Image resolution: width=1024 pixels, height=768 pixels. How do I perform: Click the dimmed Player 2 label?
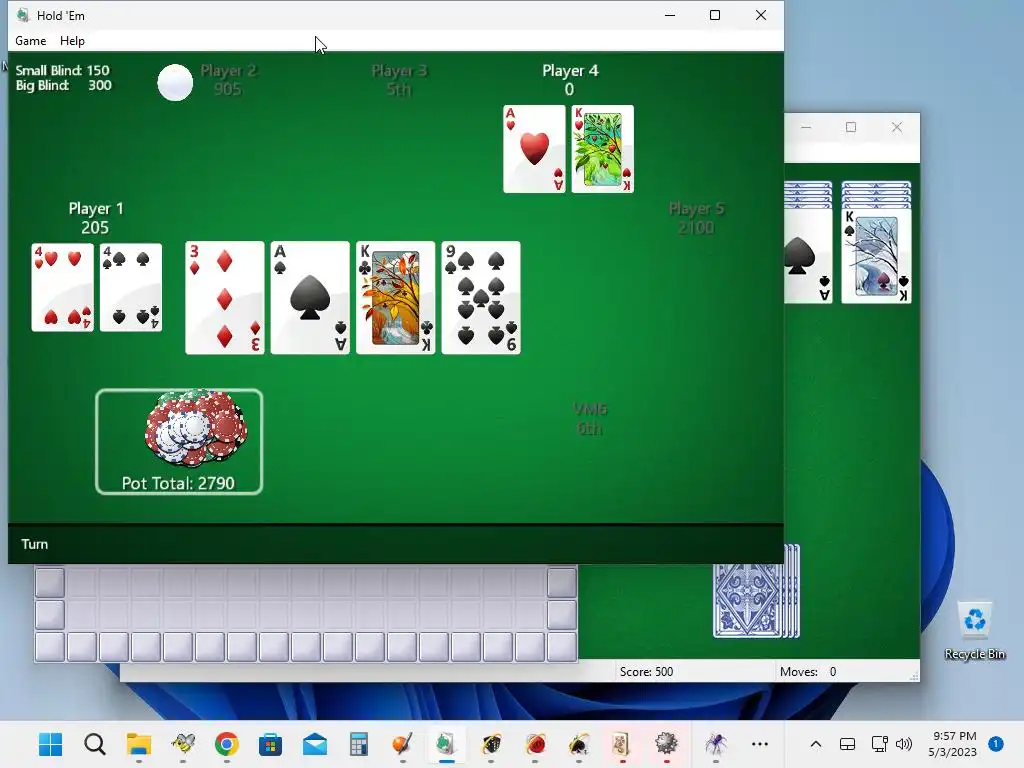pyautogui.click(x=228, y=71)
